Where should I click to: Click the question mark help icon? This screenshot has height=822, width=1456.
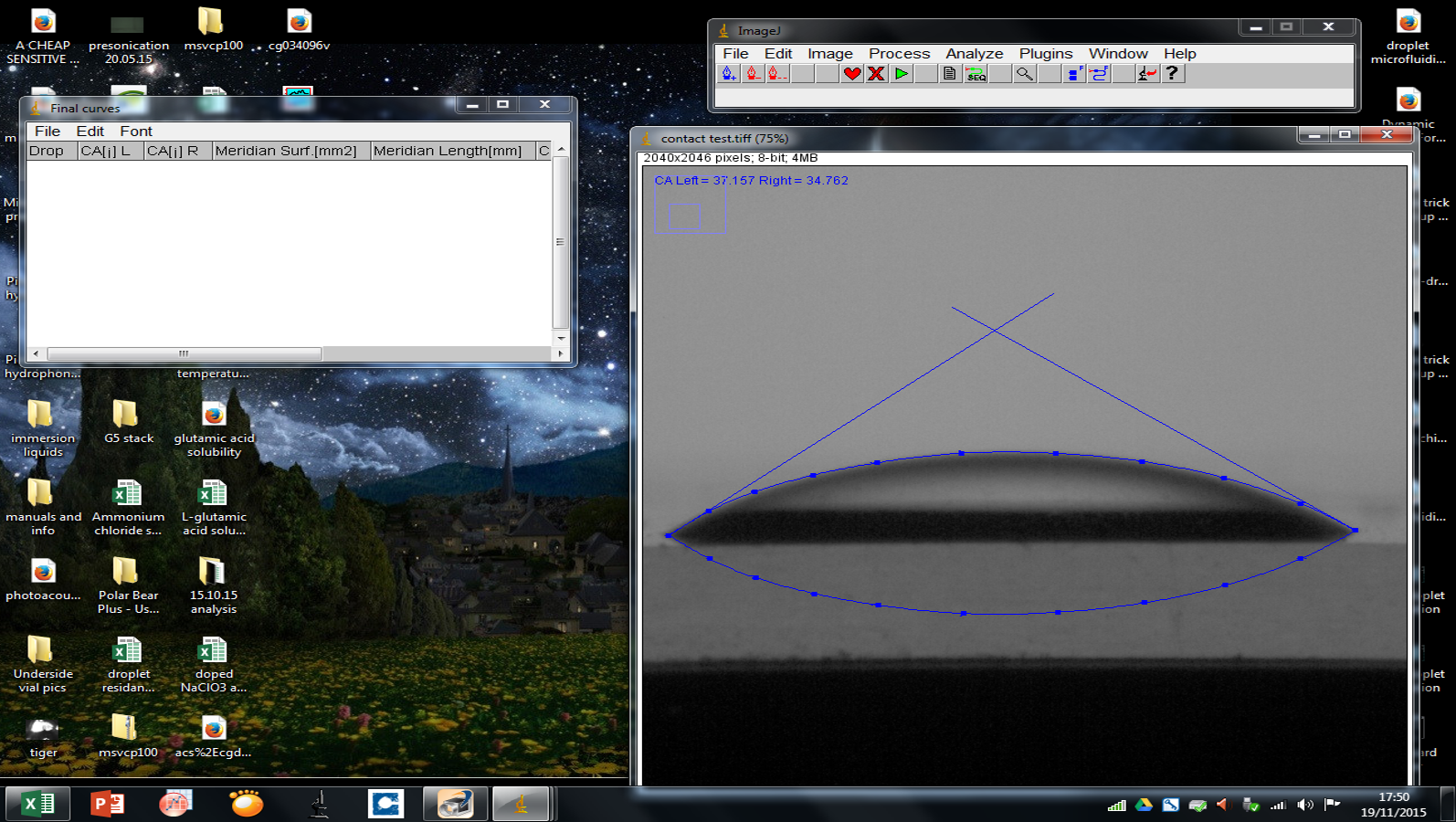(1172, 74)
